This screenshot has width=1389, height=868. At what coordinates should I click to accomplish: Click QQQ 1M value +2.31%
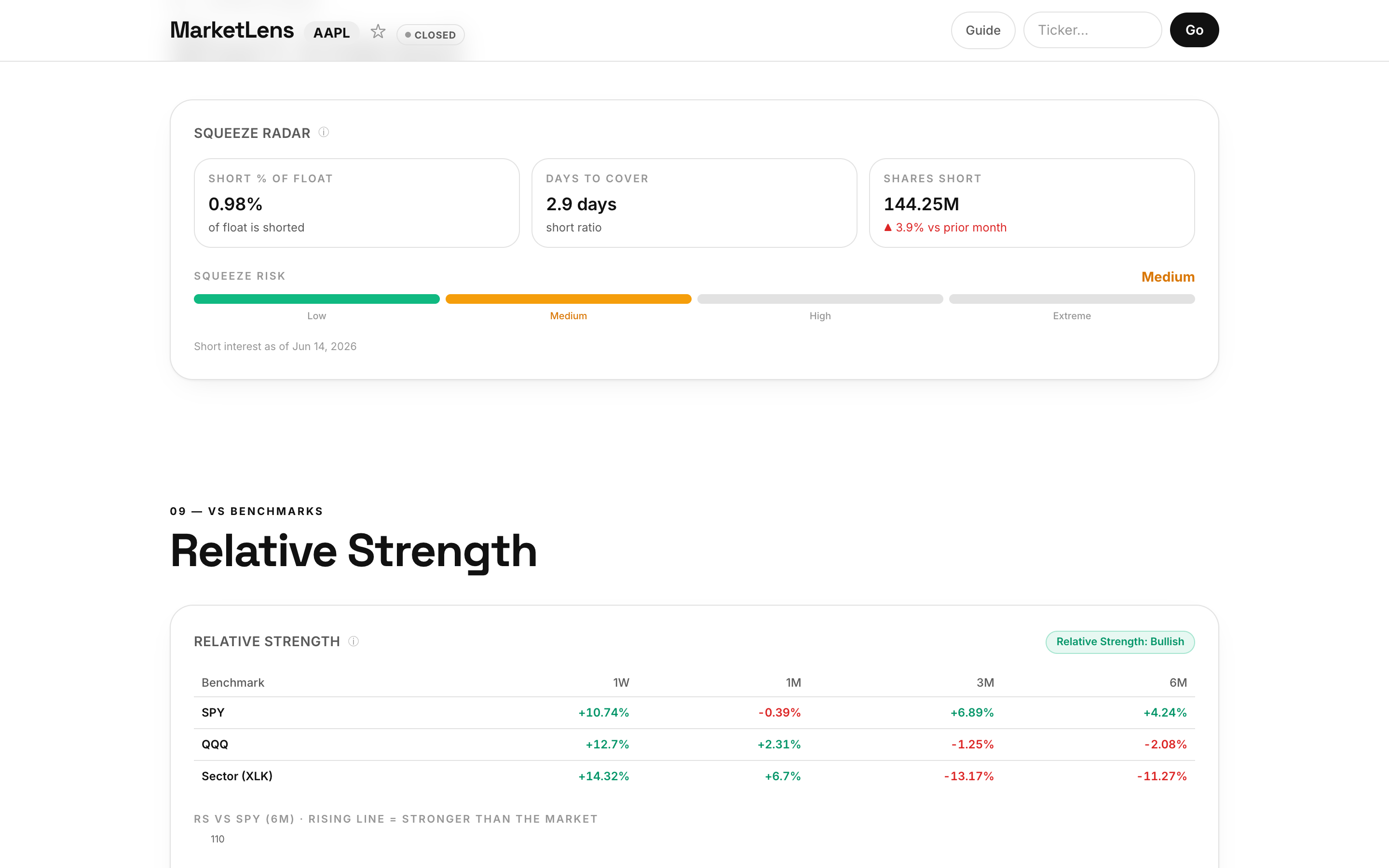pyautogui.click(x=779, y=745)
